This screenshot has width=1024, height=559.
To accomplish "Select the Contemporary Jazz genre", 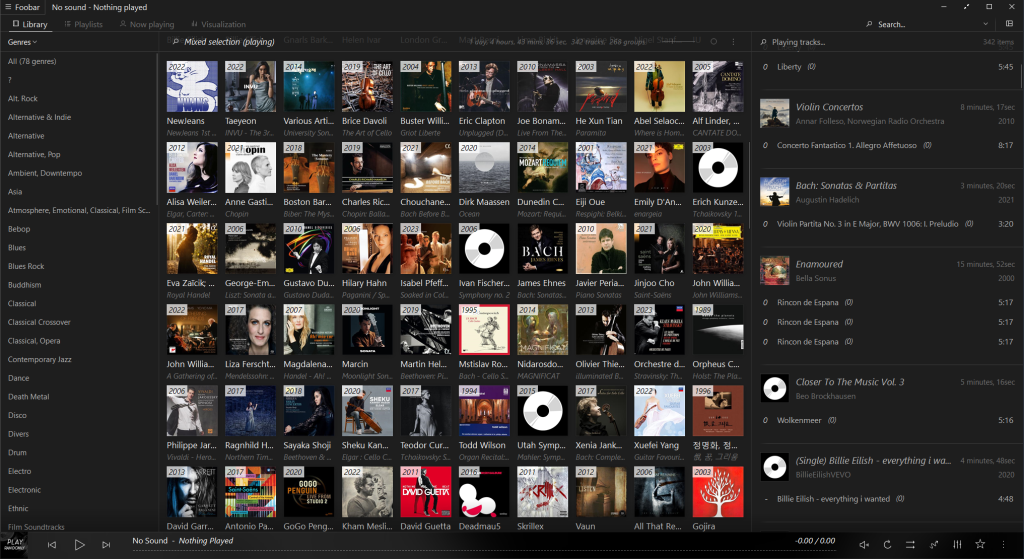I will pyautogui.click(x=42, y=359).
